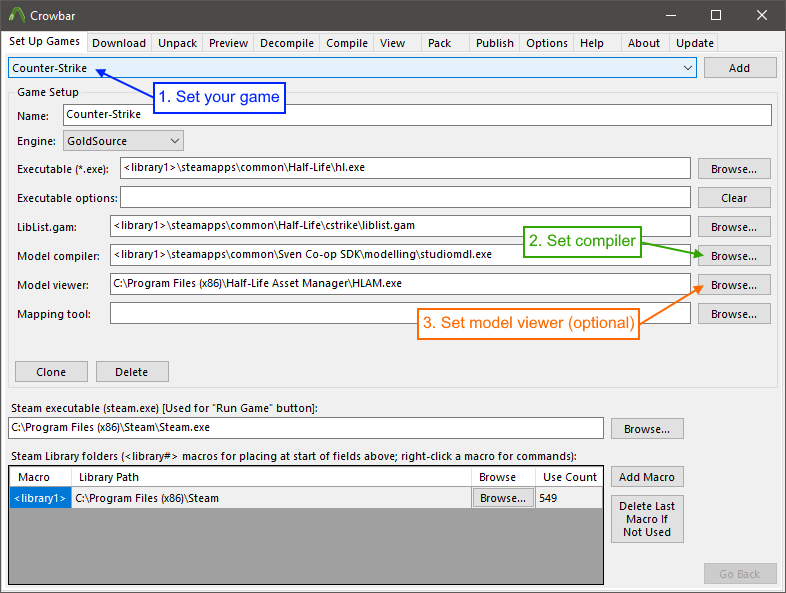Clear the executable options
The width and height of the screenshot is (786, 593).
pos(734,198)
